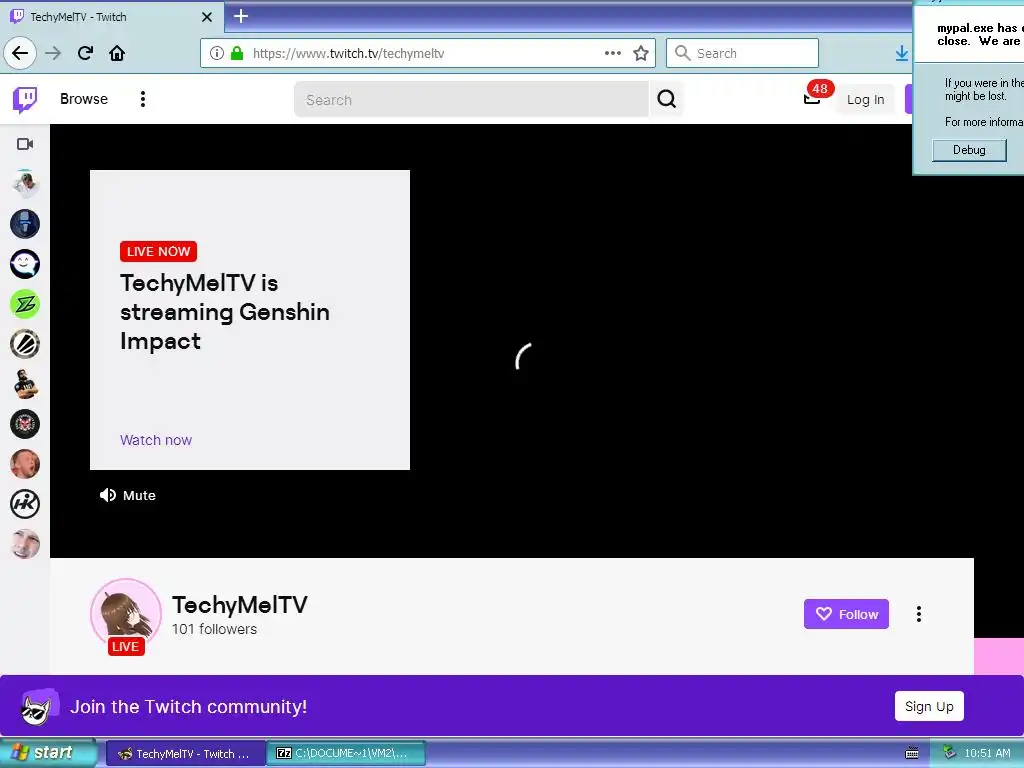Open sidebar channel with red-haired face avatar
The image size is (1024, 768).
(25, 464)
